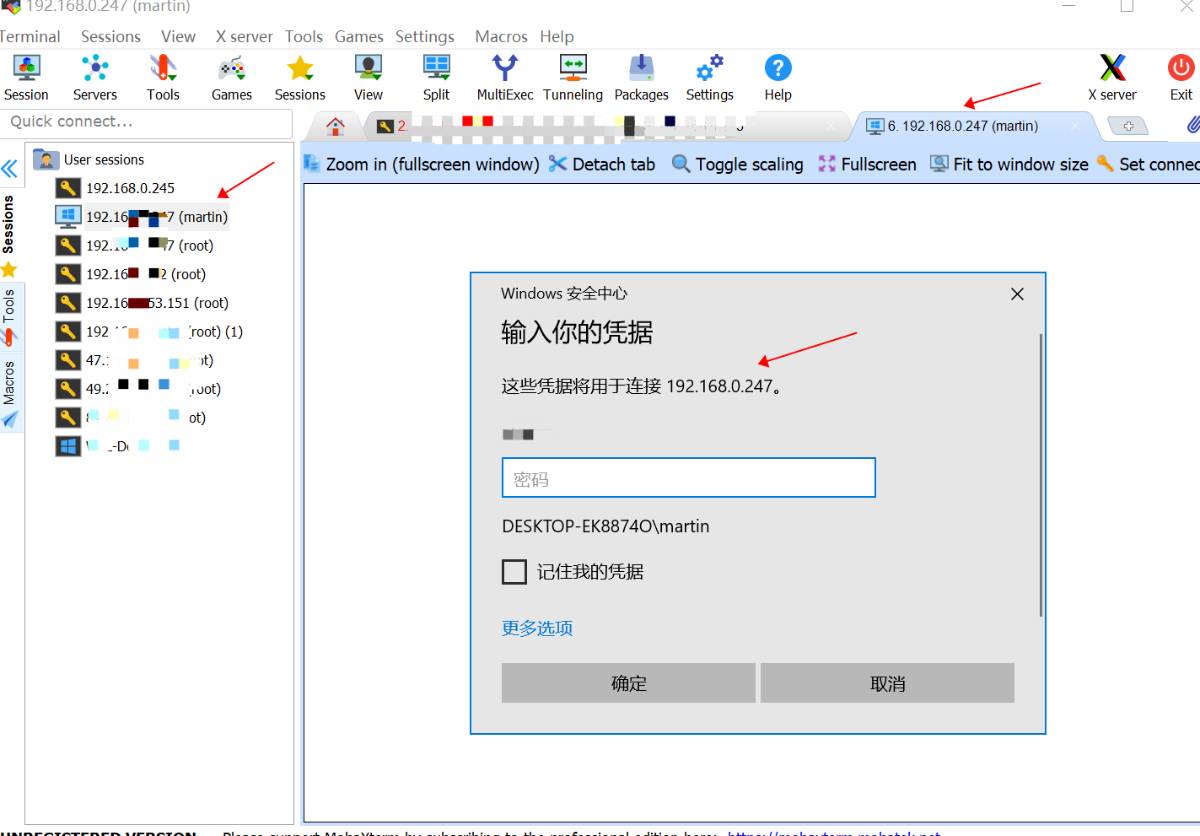Click the home tab icon
The width and height of the screenshot is (1200, 836).
336,126
